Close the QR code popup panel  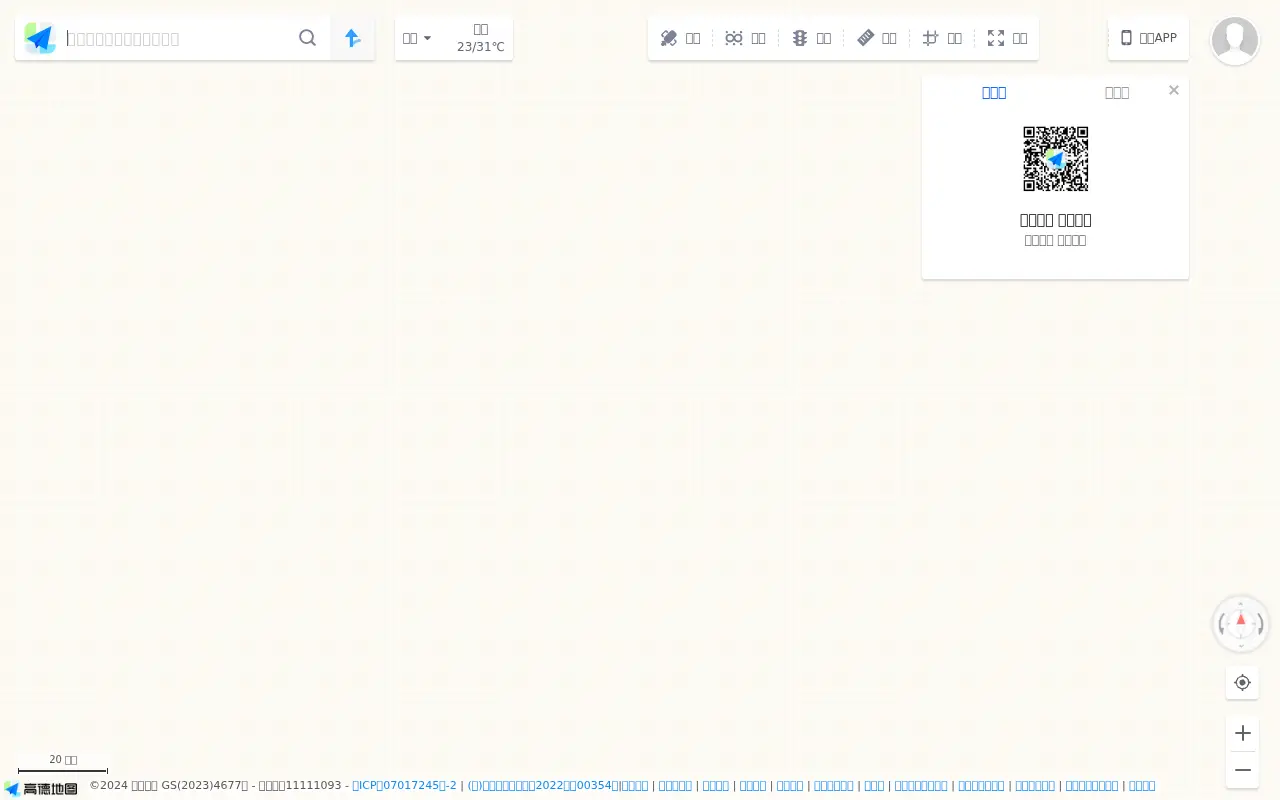tap(1174, 90)
